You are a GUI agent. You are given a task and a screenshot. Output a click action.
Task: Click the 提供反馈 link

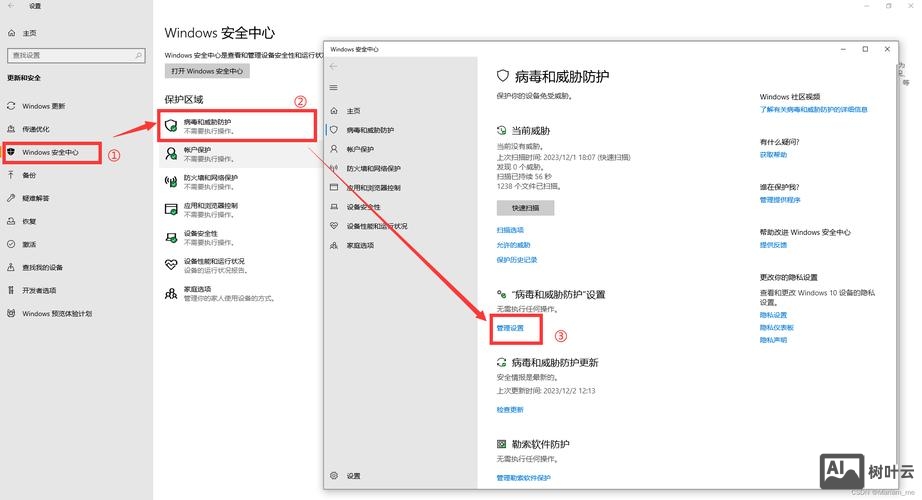(773, 245)
